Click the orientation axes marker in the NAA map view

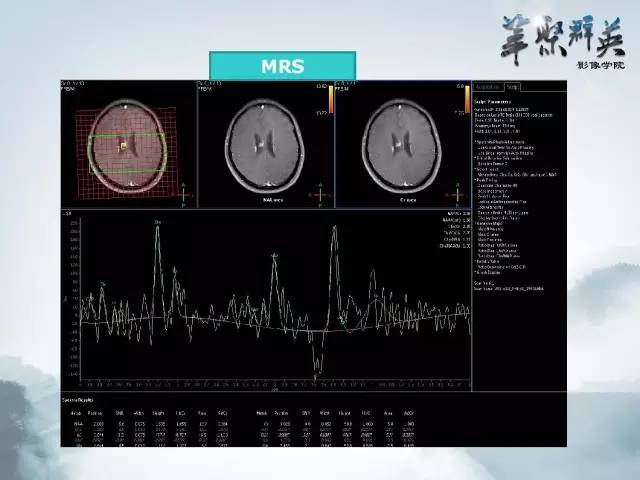tap(320, 195)
